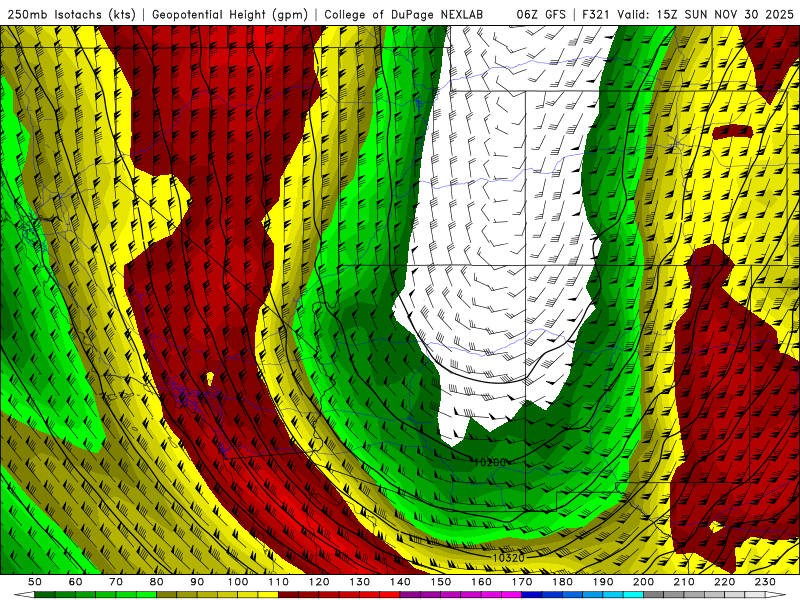Click the 220 value on the legend scale
Viewport: 800px width, 600px height.
coord(725,582)
